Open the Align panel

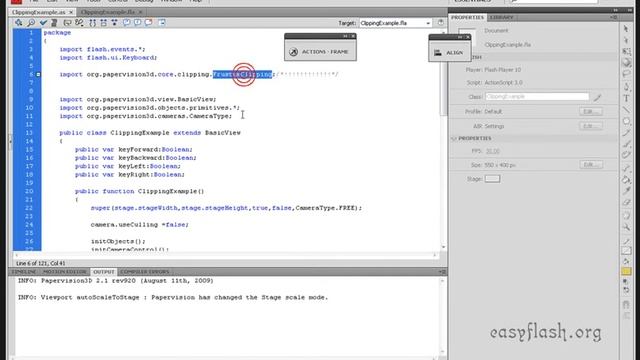(x=449, y=53)
